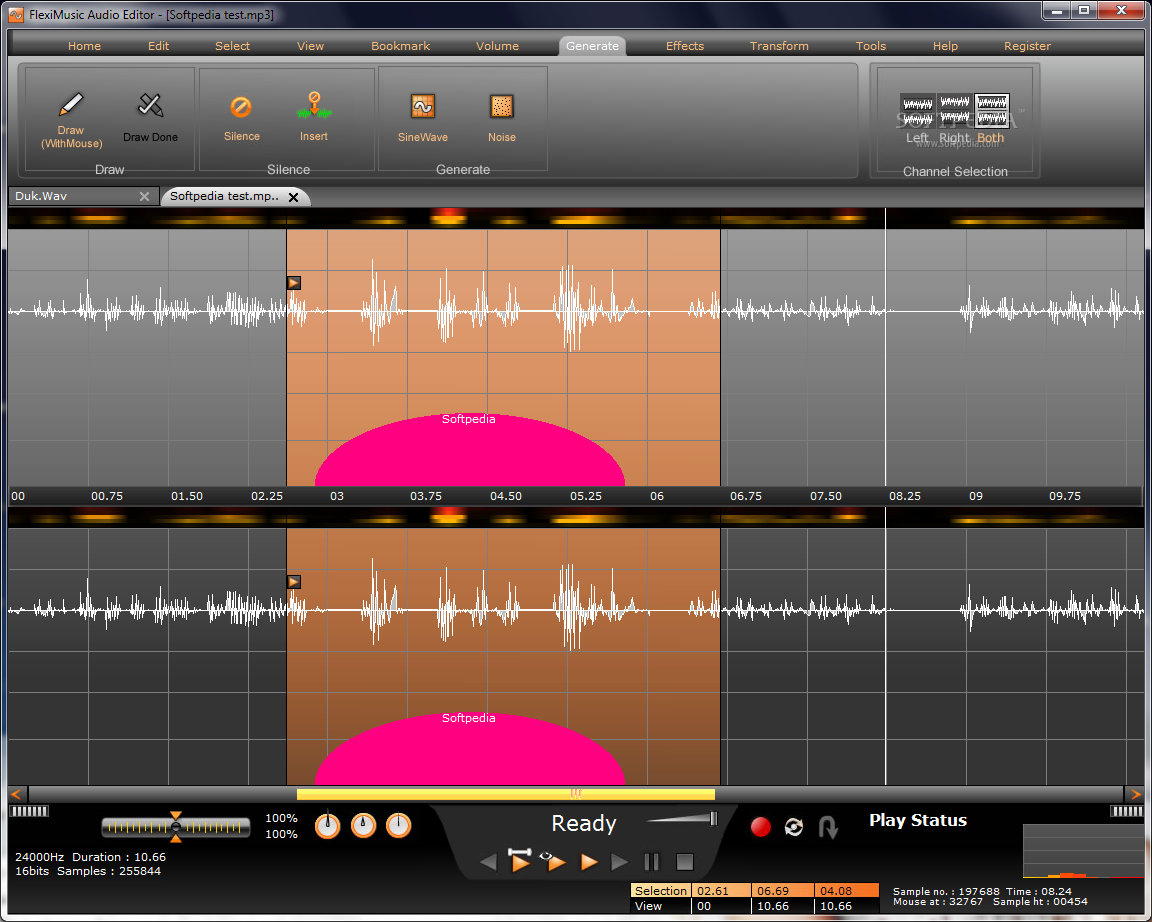Click the second orange knob dial
Image resolution: width=1152 pixels, height=922 pixels.
point(363,826)
